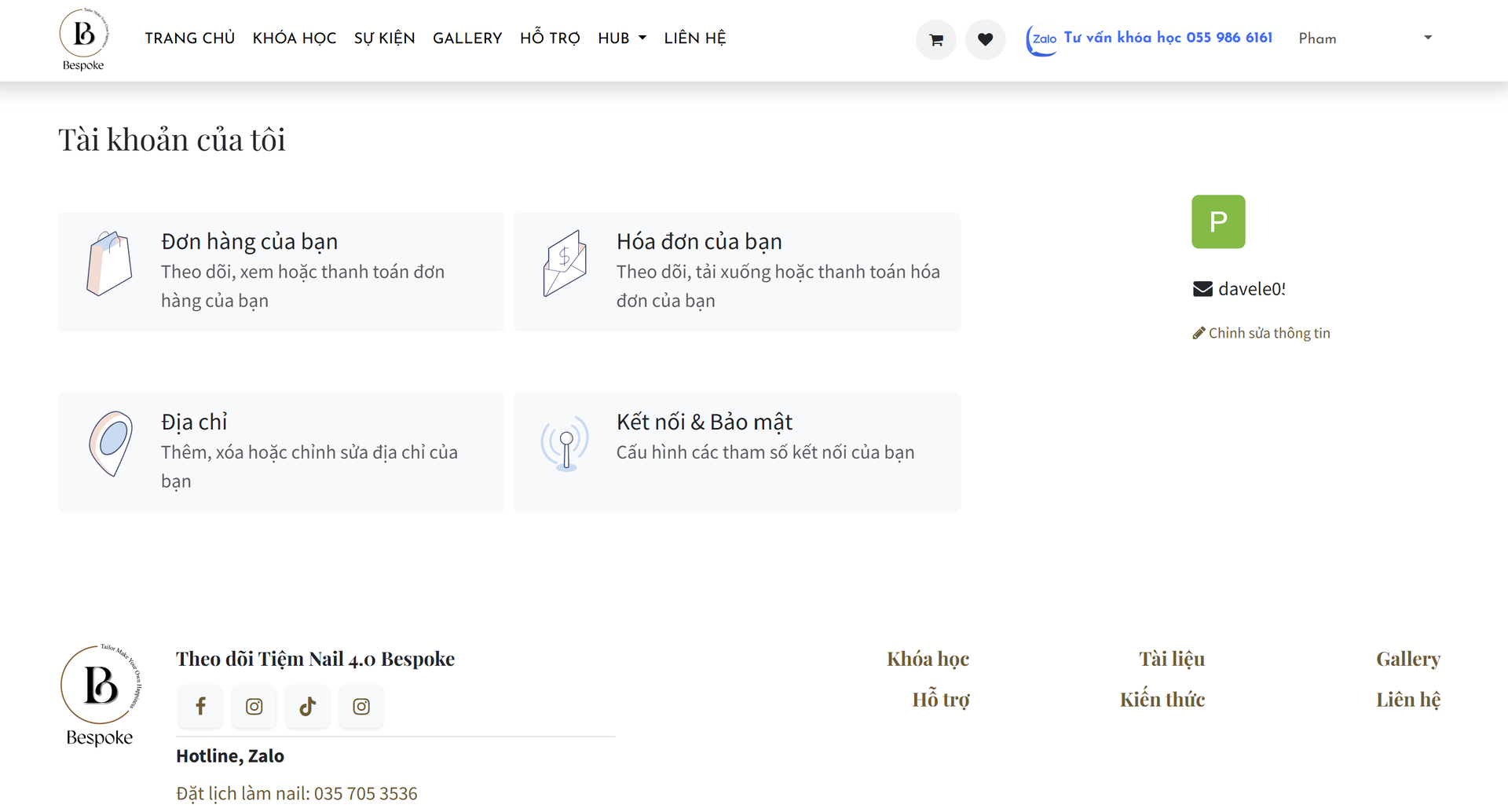Click the Tài liệu footer link
The image size is (1508, 812).
click(1171, 659)
